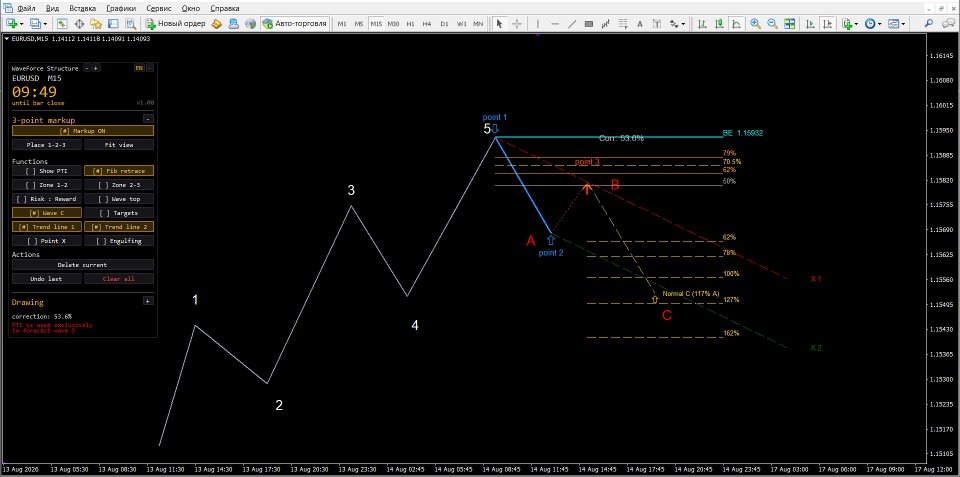This screenshot has width=960, height=477.
Task: Open the Файл menu
Action: 26,9
